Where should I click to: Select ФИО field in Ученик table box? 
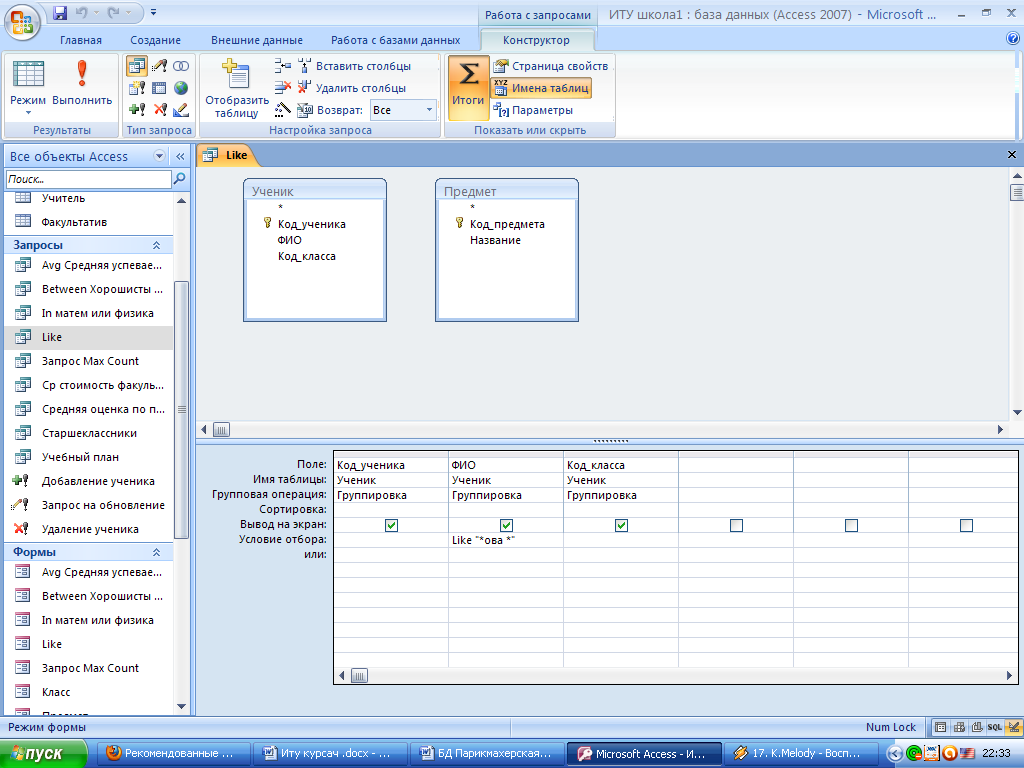point(290,240)
